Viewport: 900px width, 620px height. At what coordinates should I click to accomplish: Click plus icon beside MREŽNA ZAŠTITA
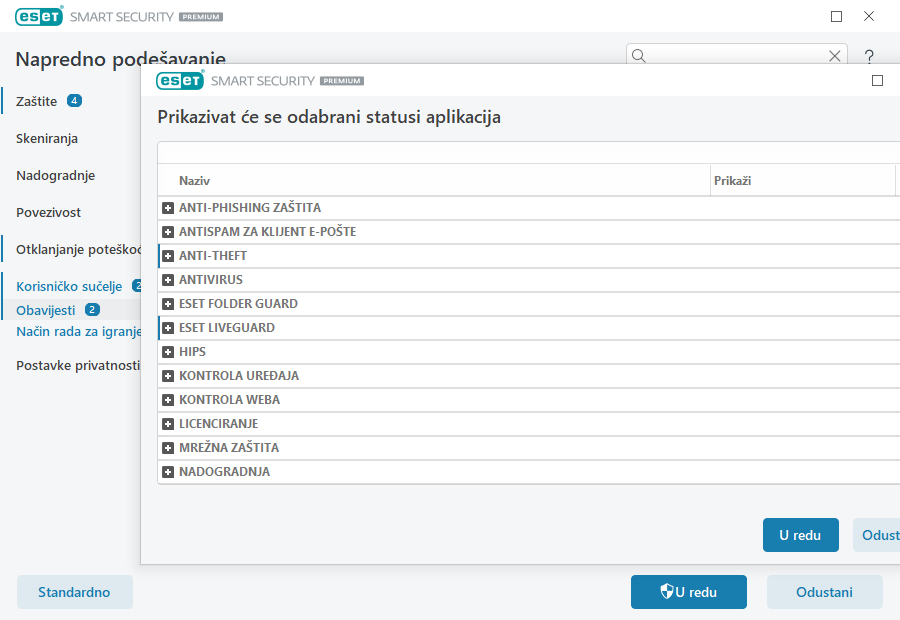[x=168, y=448]
